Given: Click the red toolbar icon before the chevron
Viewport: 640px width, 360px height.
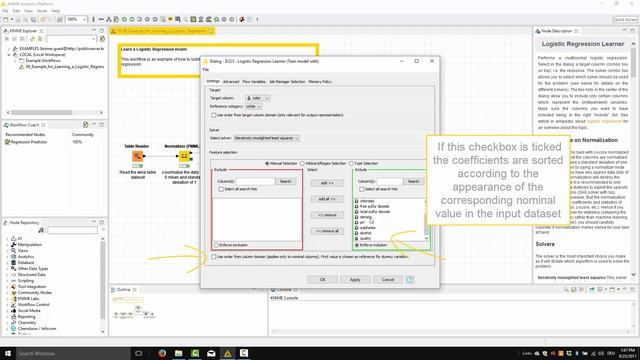Looking at the screenshot, I should coord(242,19).
